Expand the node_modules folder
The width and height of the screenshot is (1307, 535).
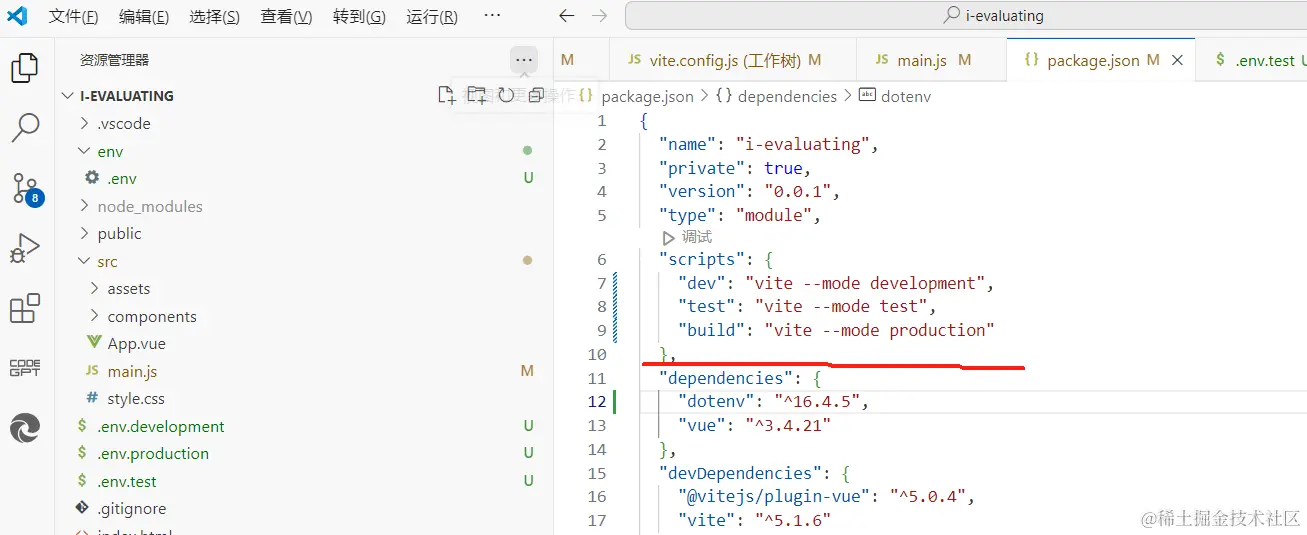tap(84, 206)
